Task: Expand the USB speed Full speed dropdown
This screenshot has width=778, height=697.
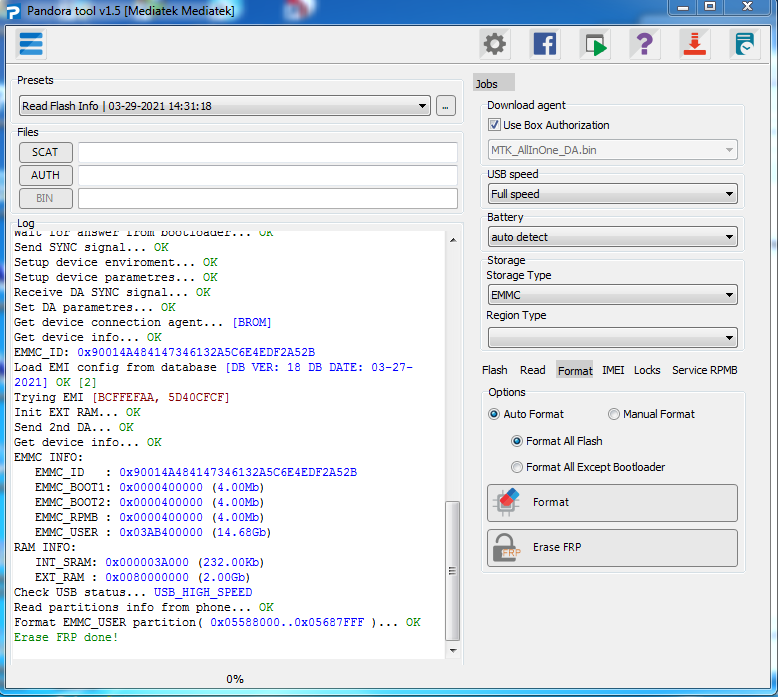Action: [612, 194]
